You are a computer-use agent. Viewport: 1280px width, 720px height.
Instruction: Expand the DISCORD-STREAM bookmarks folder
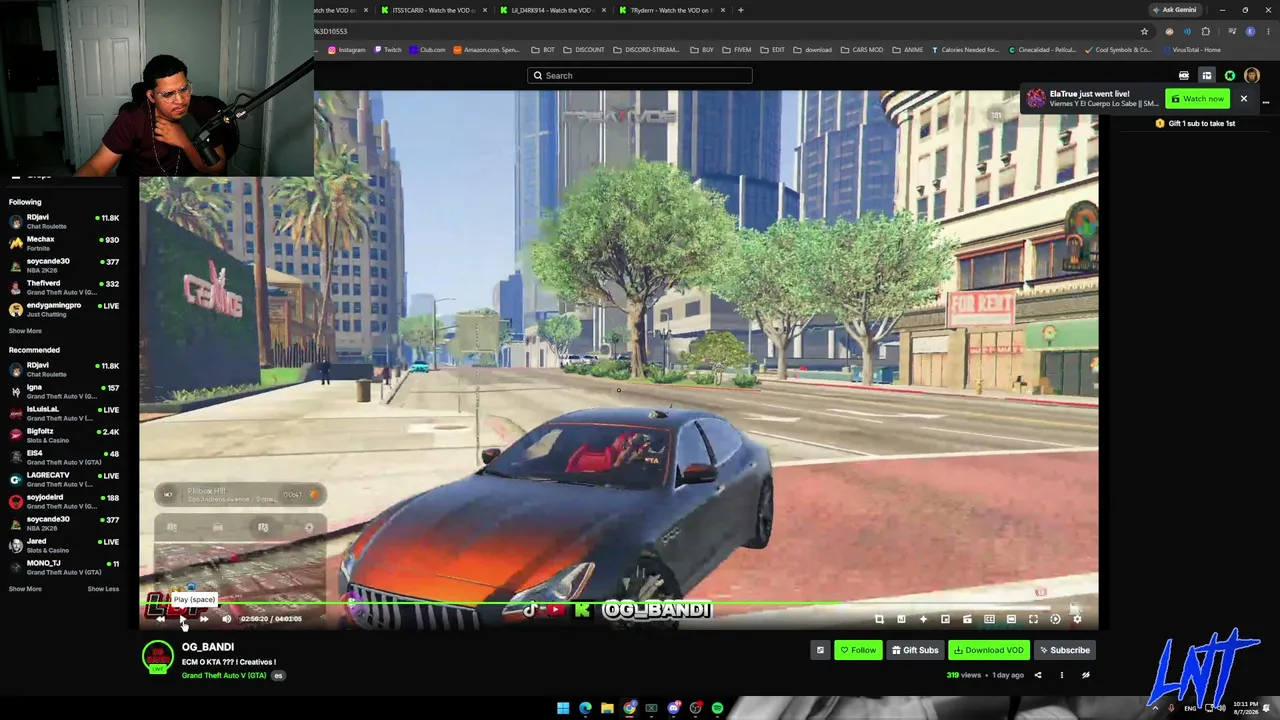(x=646, y=50)
